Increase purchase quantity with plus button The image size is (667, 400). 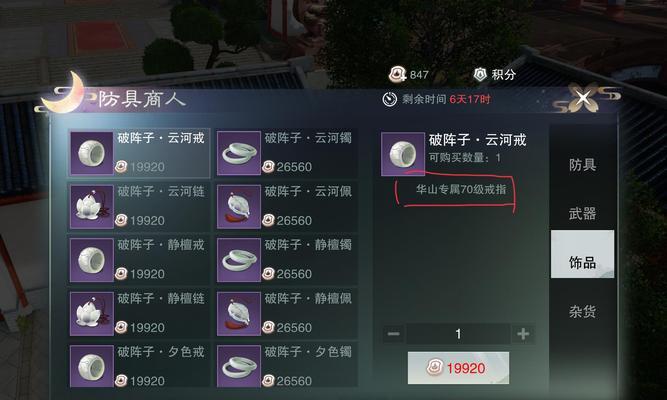[523, 334]
